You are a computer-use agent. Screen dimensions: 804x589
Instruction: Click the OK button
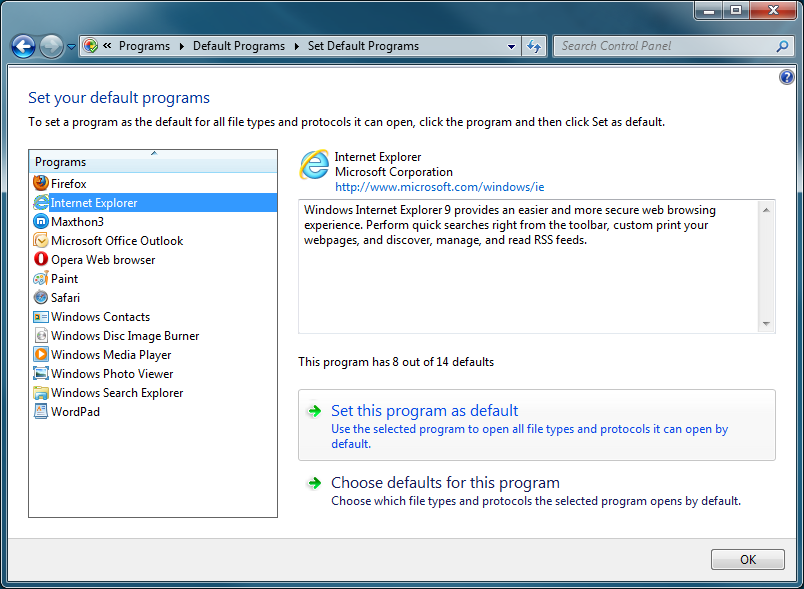click(748, 559)
